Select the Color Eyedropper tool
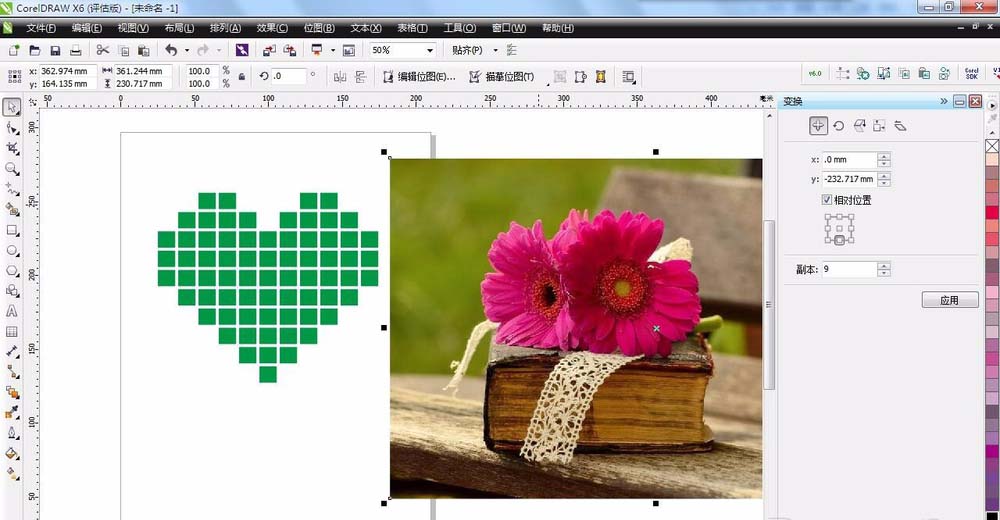 click(11, 412)
